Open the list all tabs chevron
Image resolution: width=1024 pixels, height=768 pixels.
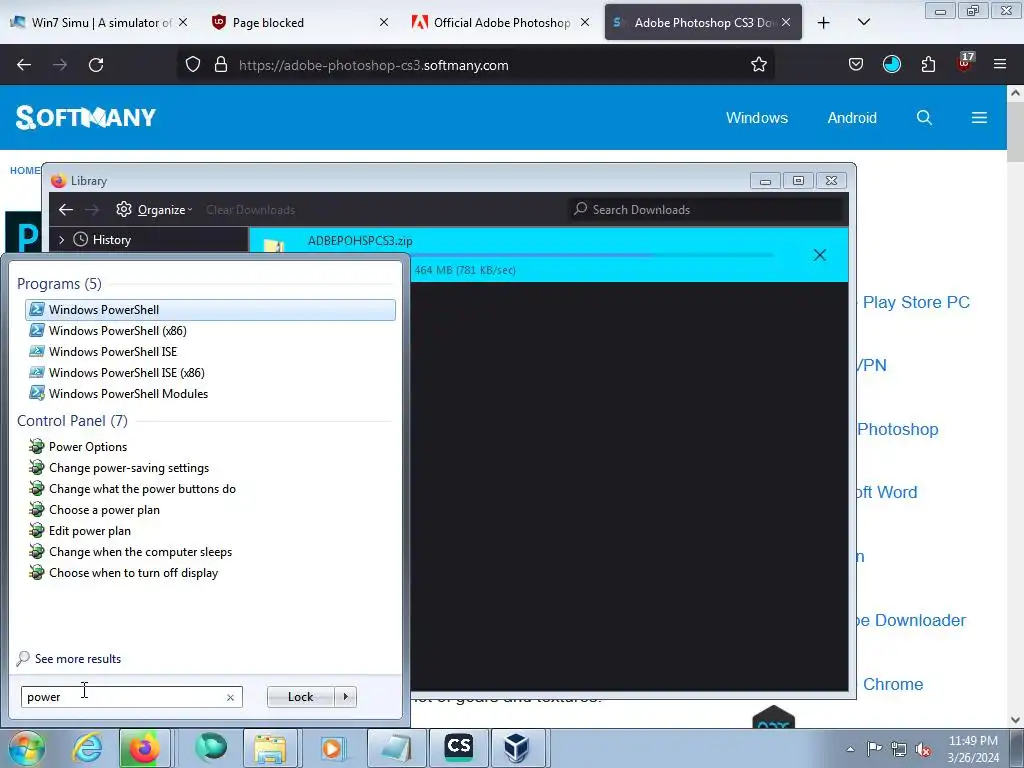tap(863, 22)
